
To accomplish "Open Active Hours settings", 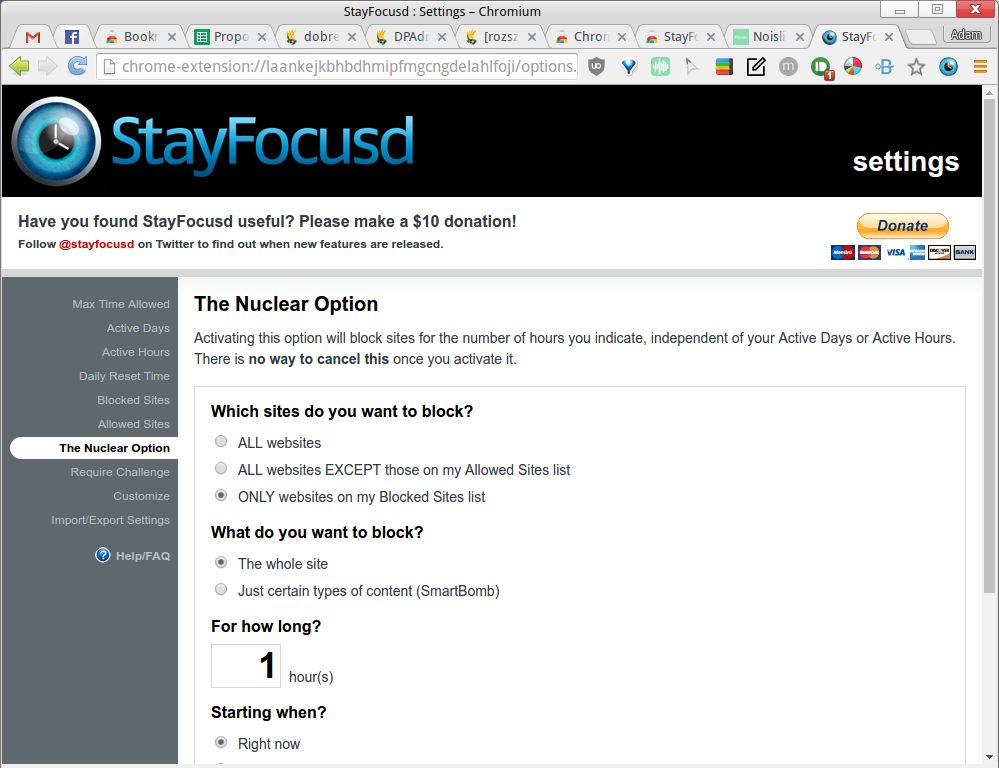I will [x=136, y=352].
